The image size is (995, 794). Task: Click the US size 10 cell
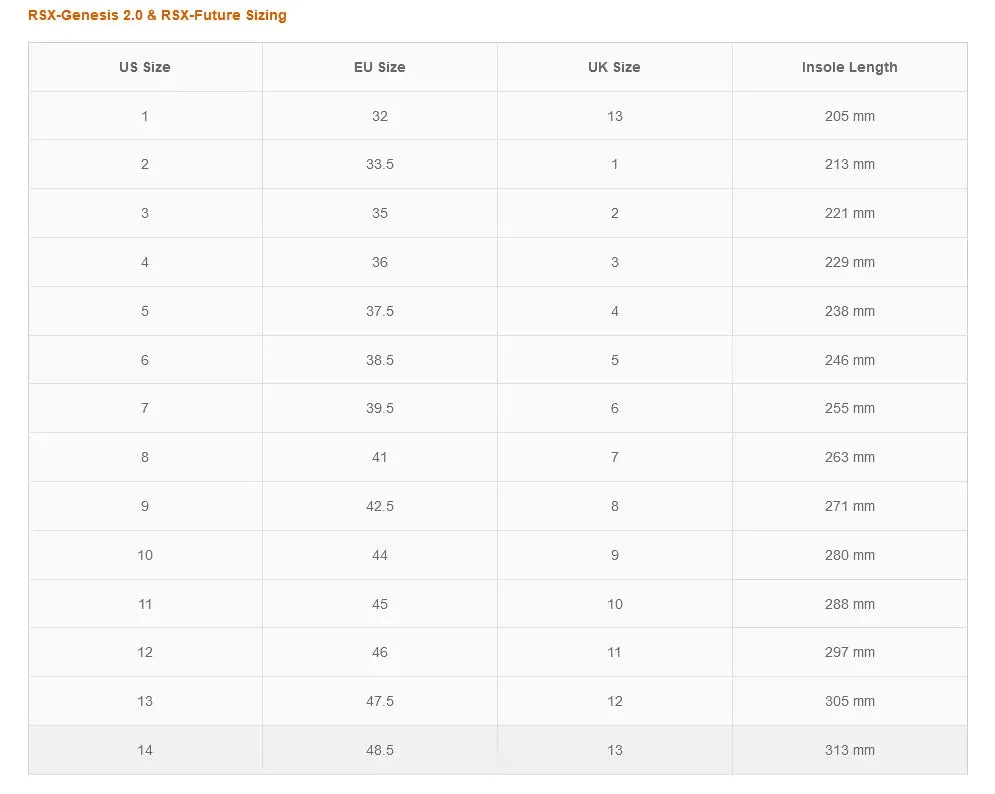click(x=145, y=555)
